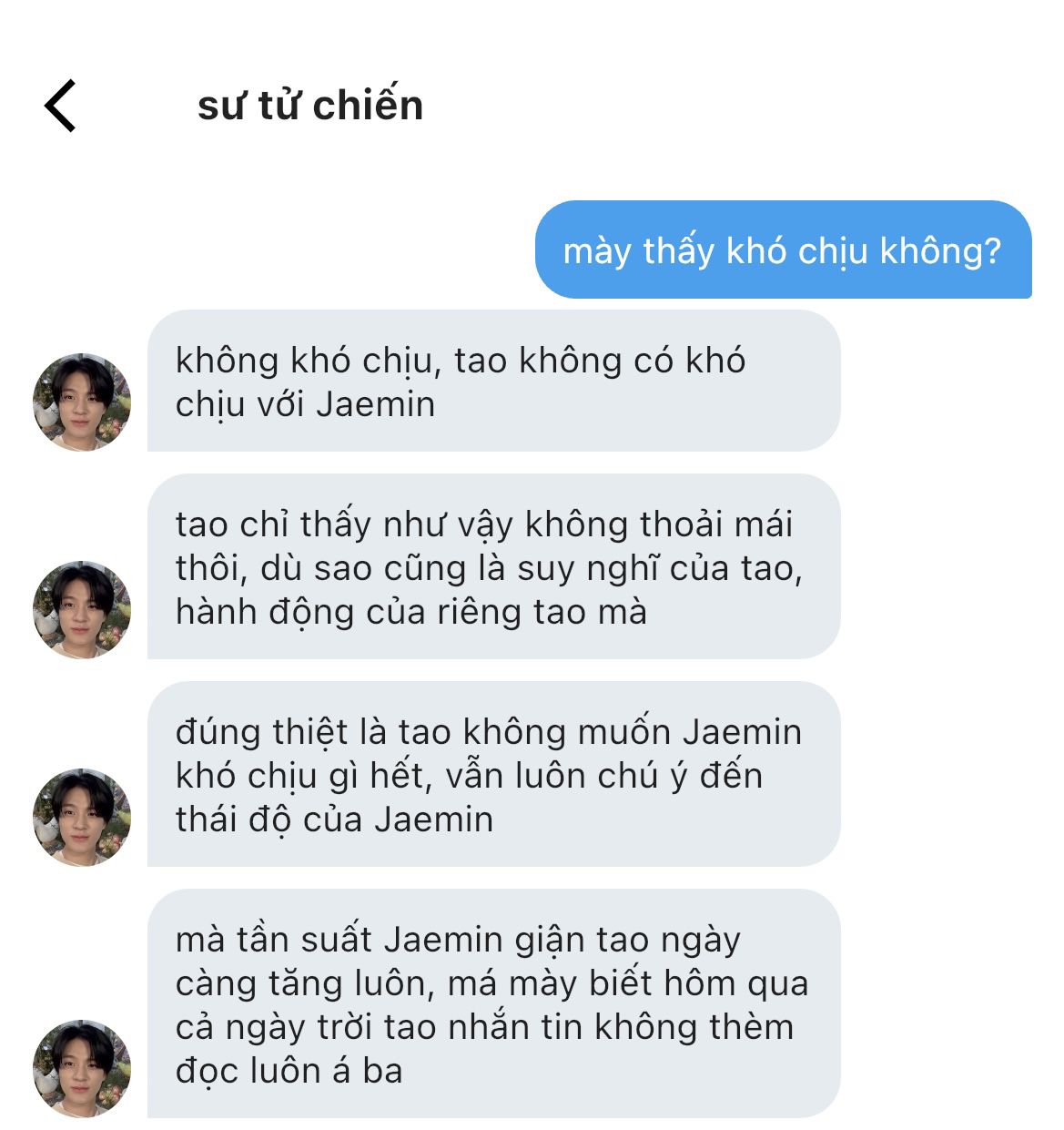Click line "cả ngày trời tao nhắn tin"

pos(484,1027)
